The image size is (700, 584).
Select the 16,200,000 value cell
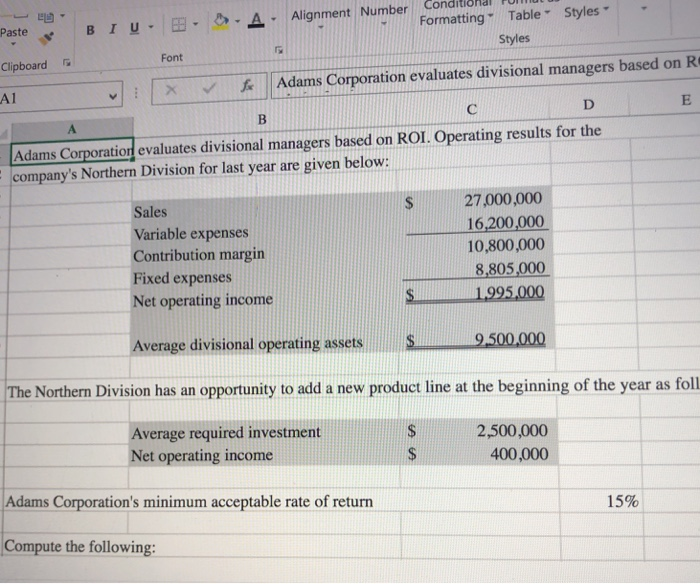pos(505,223)
